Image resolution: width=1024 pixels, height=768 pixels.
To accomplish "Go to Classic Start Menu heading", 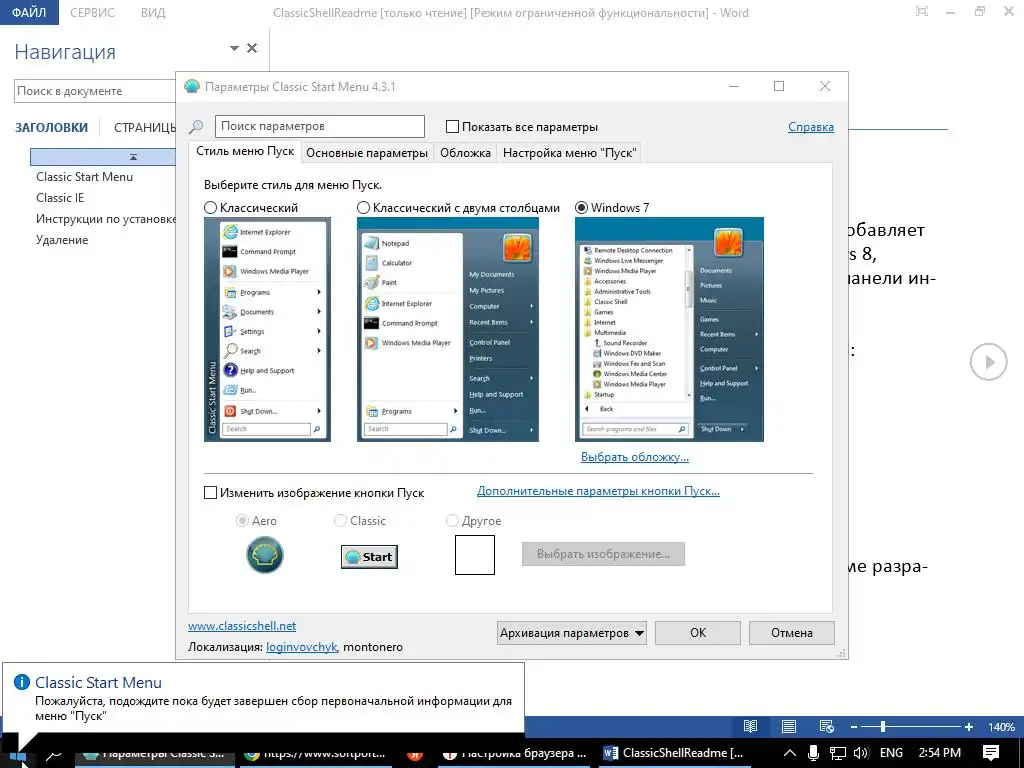I will [x=84, y=177].
